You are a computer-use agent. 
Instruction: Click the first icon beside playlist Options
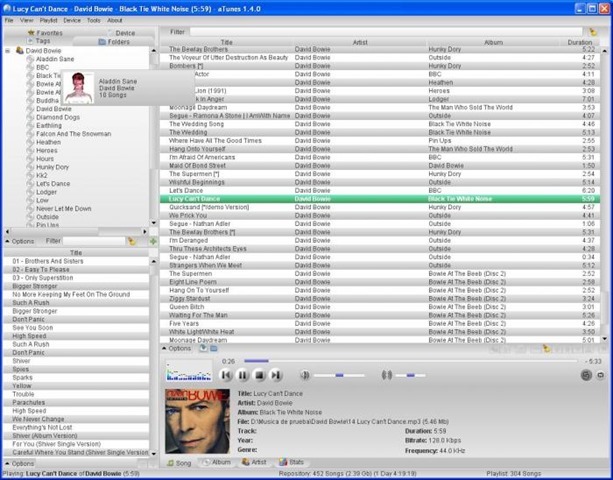203,348
